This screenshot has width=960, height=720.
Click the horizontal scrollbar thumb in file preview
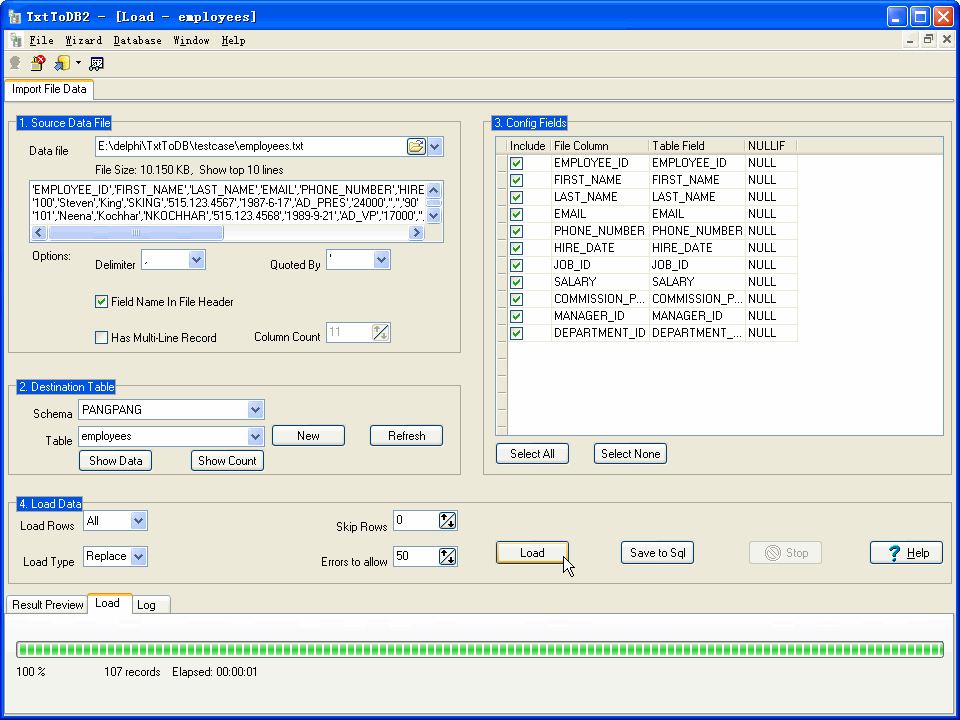coord(136,233)
